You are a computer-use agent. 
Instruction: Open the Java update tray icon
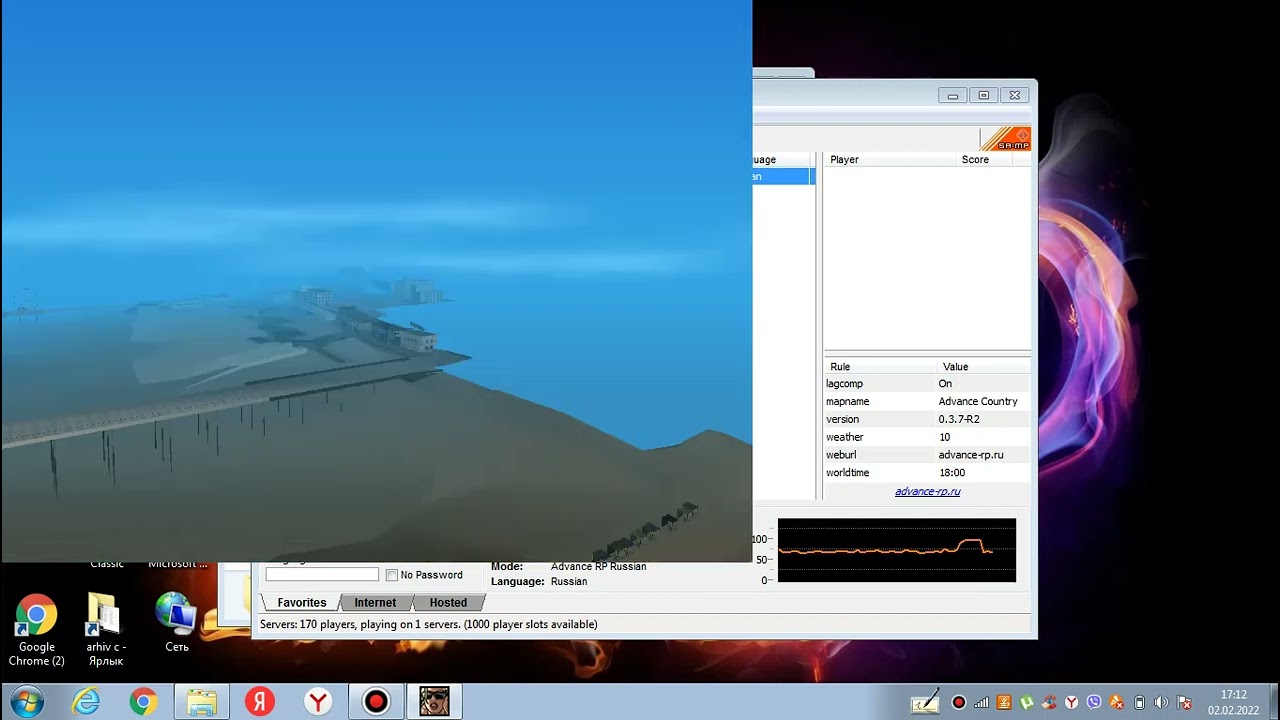pyautogui.click(x=1004, y=702)
